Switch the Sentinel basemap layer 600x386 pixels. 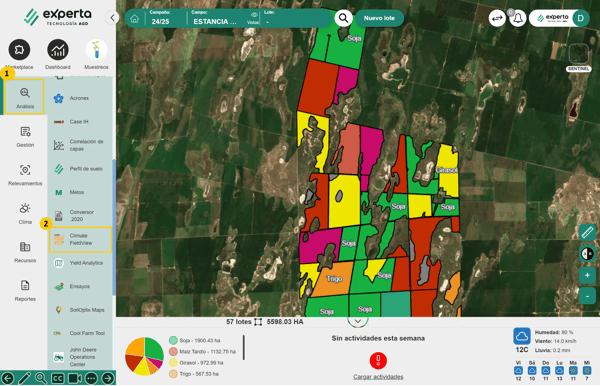click(579, 54)
